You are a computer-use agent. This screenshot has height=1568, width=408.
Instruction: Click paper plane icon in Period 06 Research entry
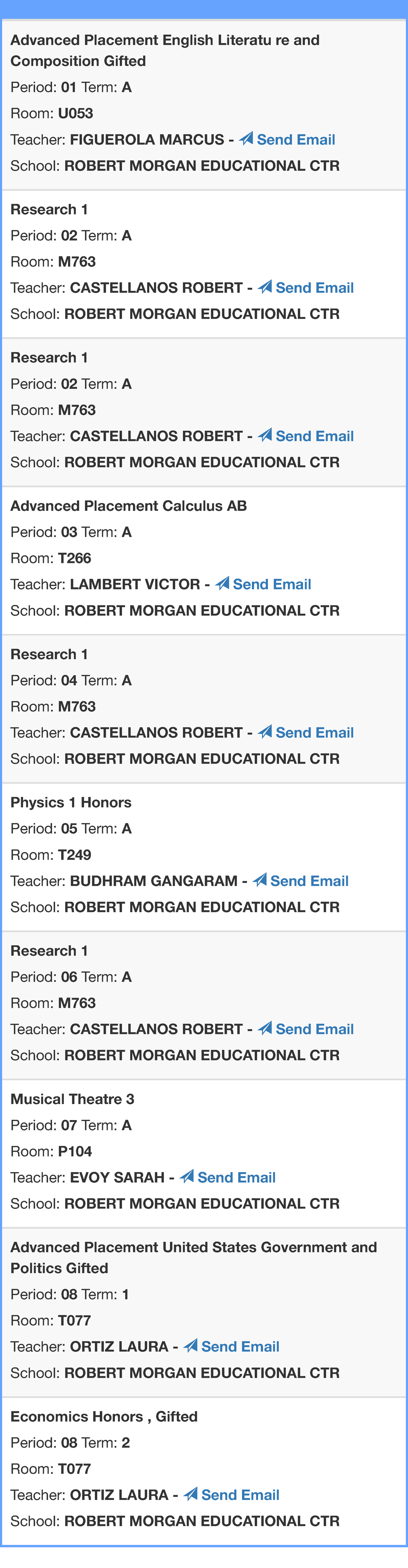265,1029
